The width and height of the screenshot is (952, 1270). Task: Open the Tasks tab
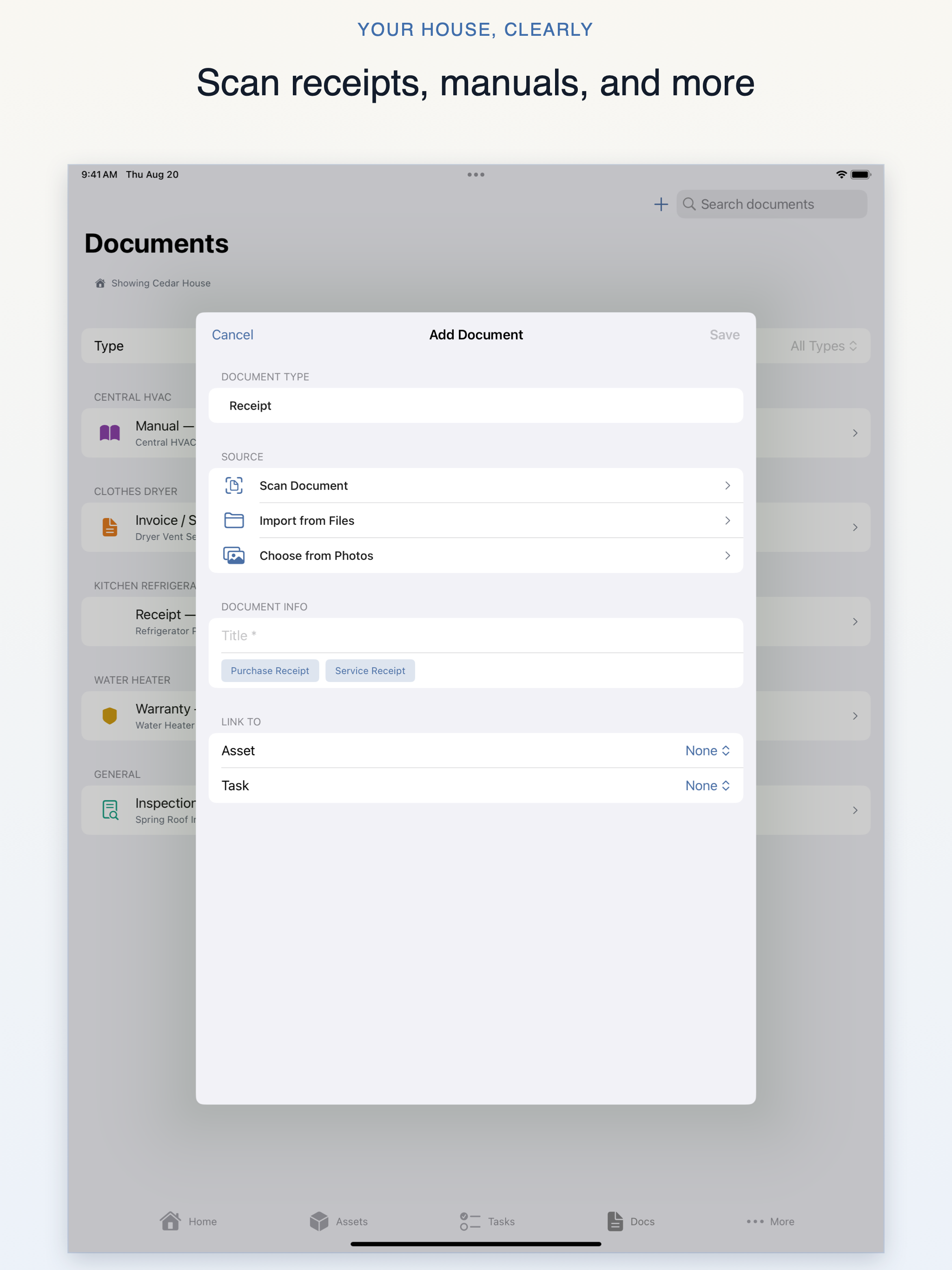pyautogui.click(x=487, y=1221)
